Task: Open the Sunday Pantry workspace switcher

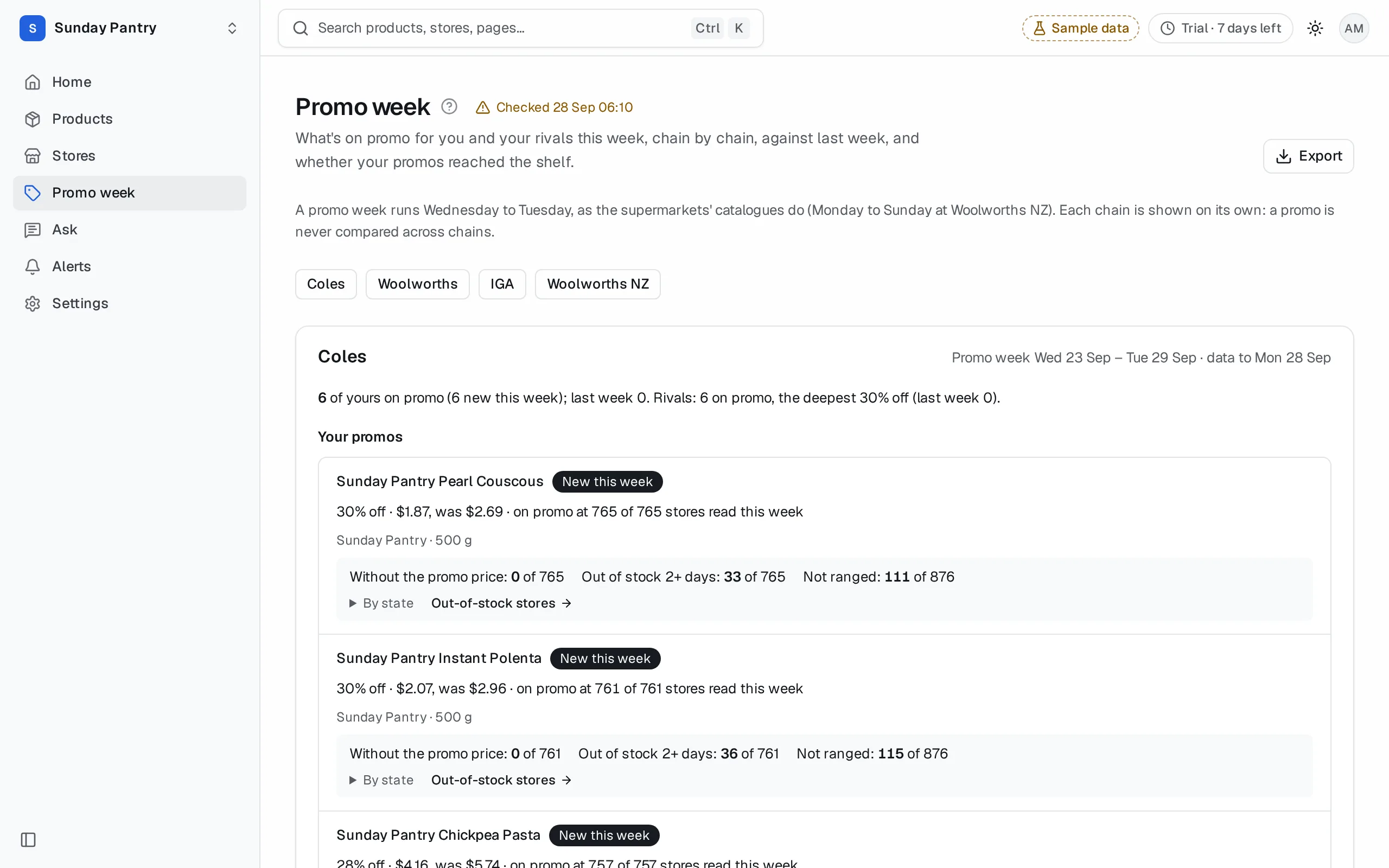Action: click(x=130, y=28)
